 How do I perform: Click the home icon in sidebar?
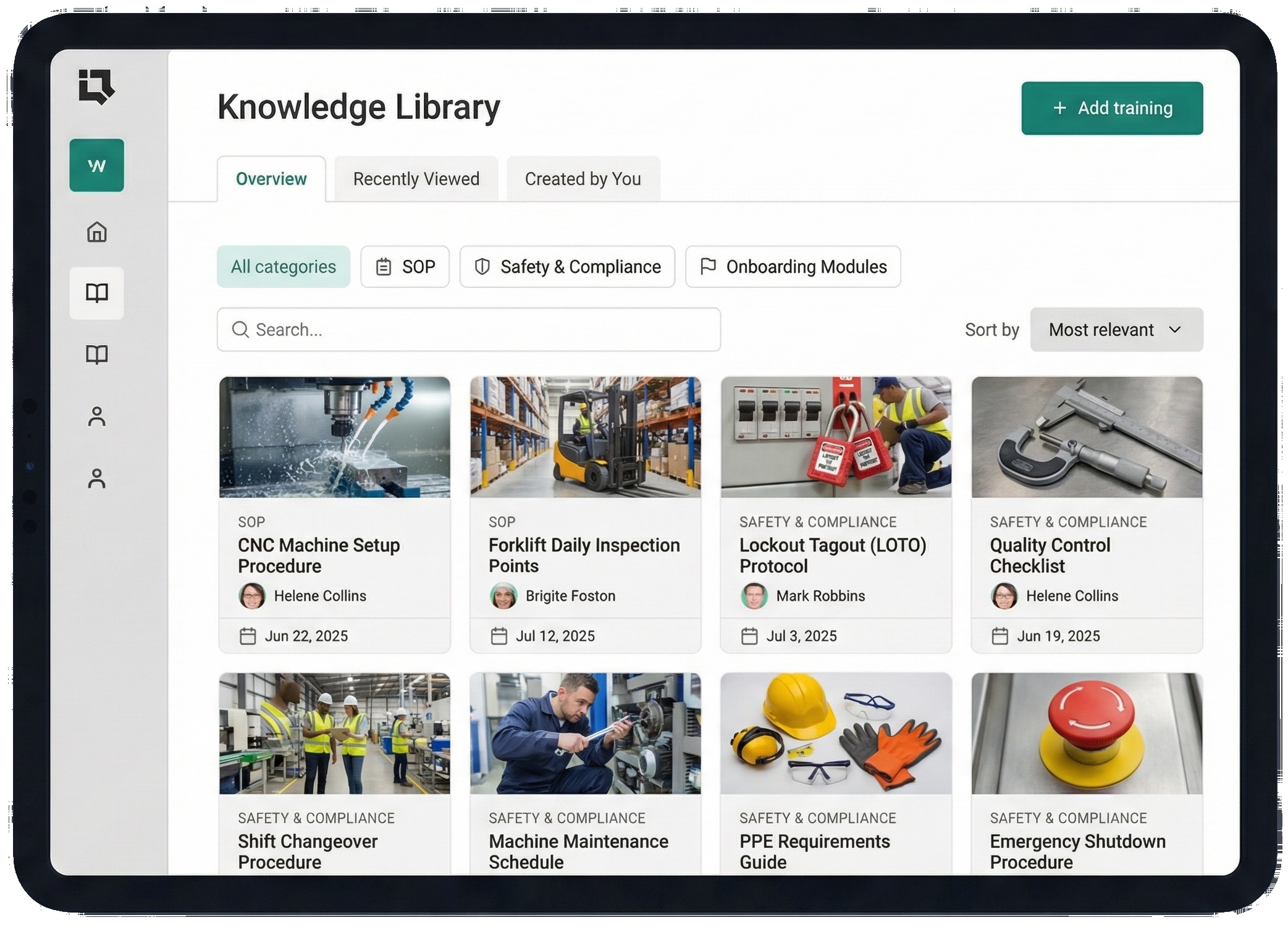coord(96,232)
